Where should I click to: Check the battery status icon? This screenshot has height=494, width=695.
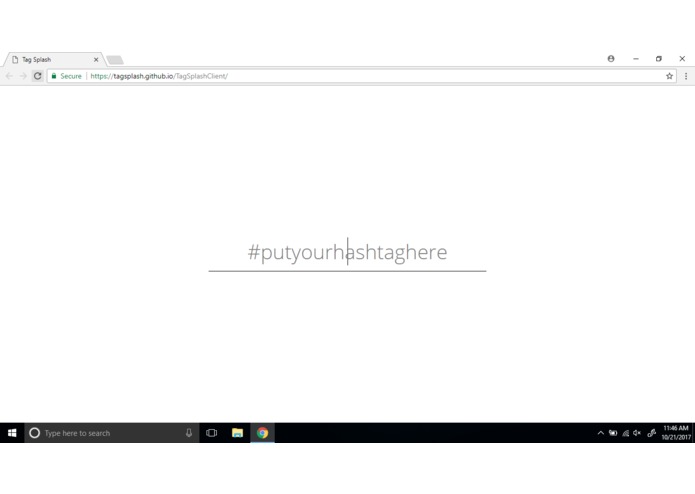coord(613,433)
